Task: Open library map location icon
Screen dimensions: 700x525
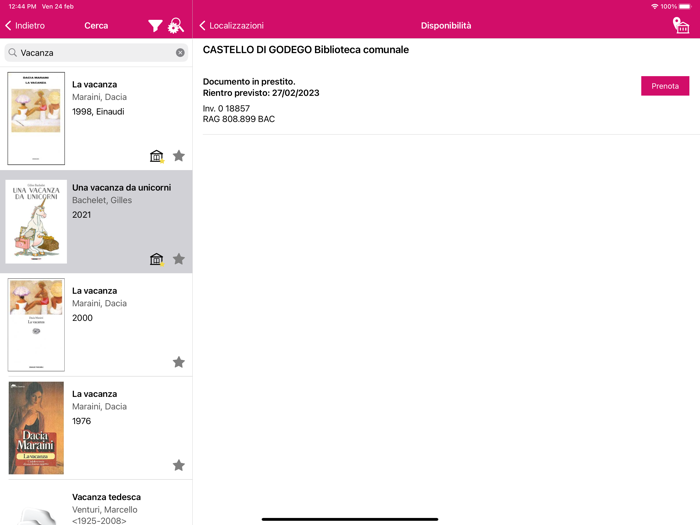Action: (681, 25)
